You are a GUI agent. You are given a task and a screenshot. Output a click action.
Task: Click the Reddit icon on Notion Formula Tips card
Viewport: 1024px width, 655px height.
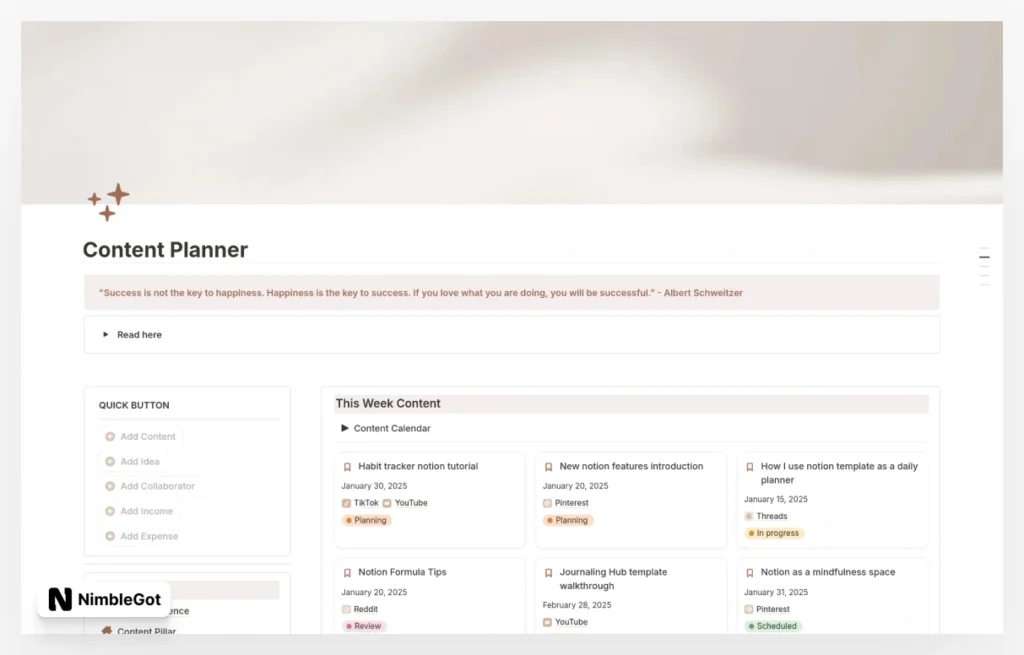click(x=346, y=609)
